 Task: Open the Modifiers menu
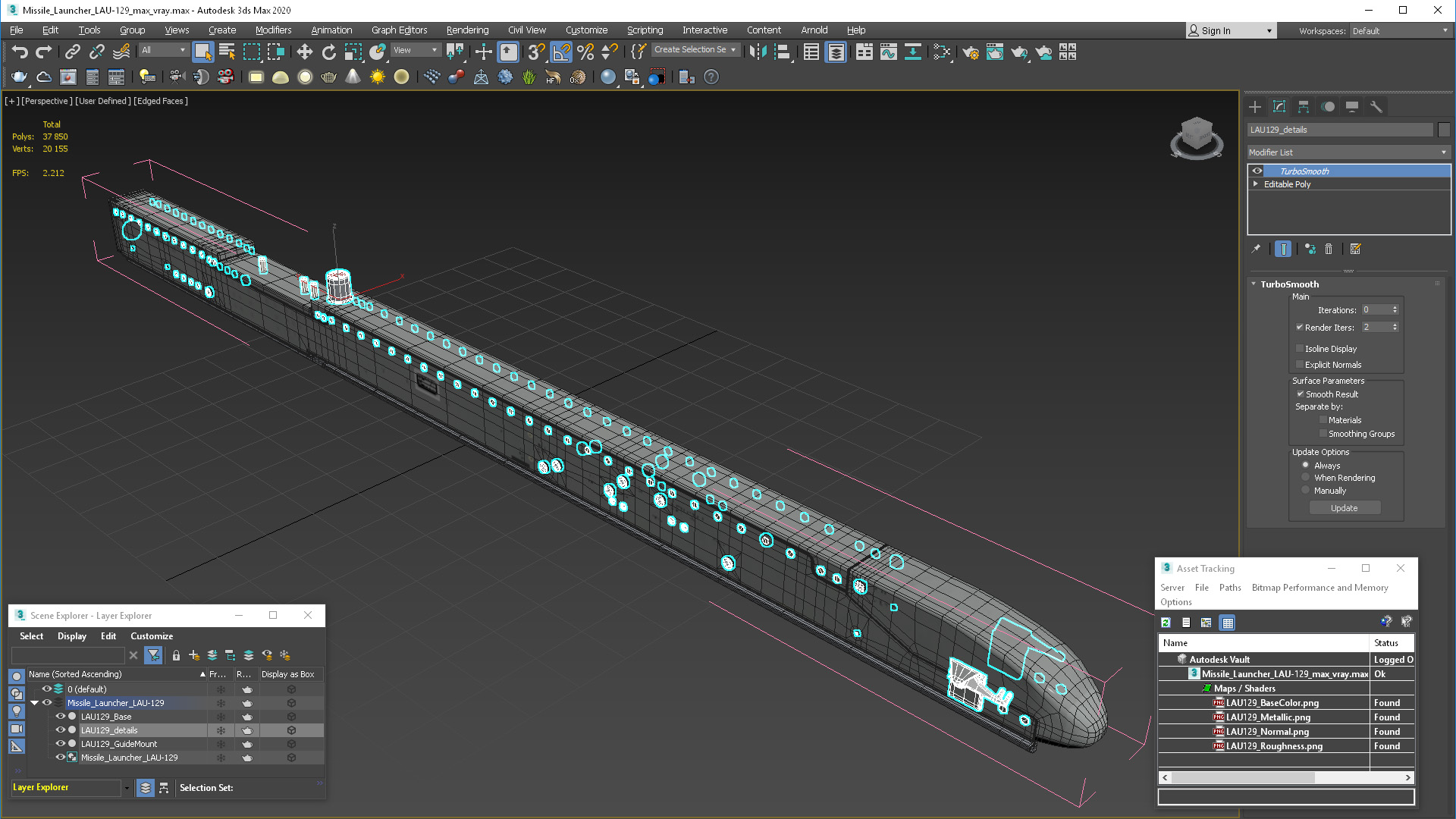click(x=273, y=30)
